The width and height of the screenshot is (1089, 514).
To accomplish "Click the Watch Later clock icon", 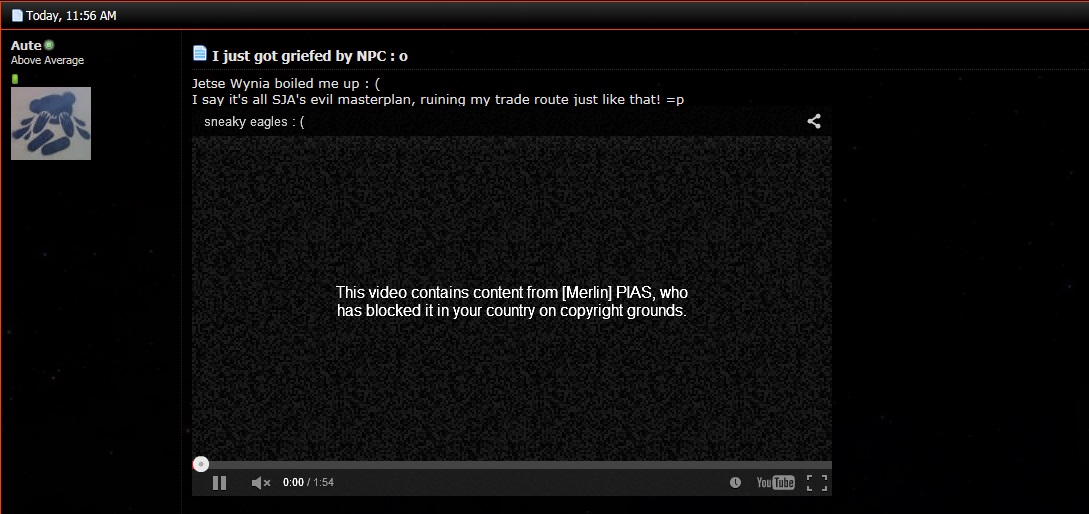I will pyautogui.click(x=735, y=482).
